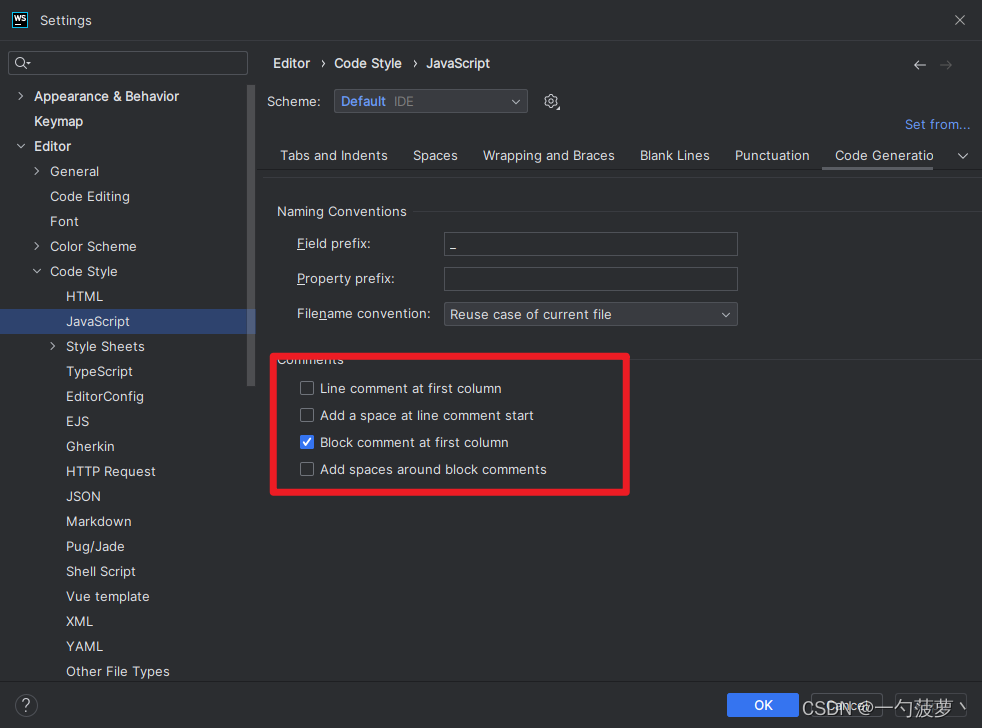Click the back navigation arrow
982x728 pixels.
919,64
